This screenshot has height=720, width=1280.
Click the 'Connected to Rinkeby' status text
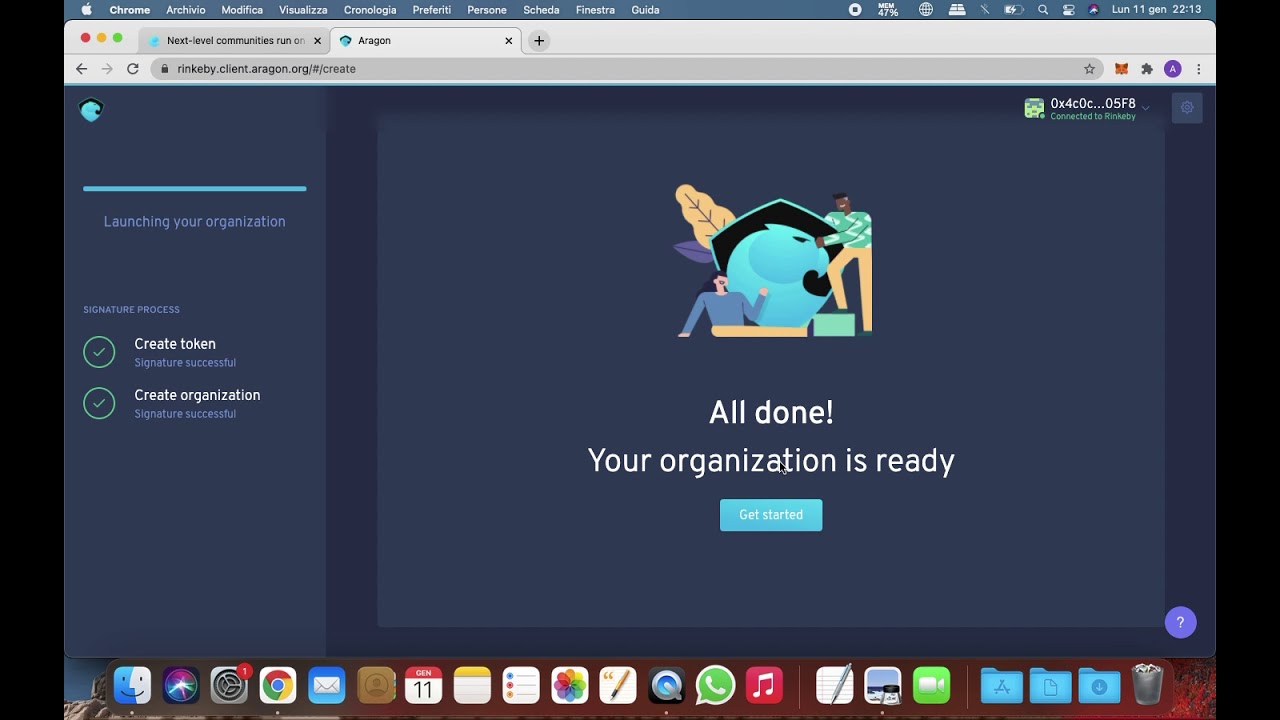(1093, 117)
